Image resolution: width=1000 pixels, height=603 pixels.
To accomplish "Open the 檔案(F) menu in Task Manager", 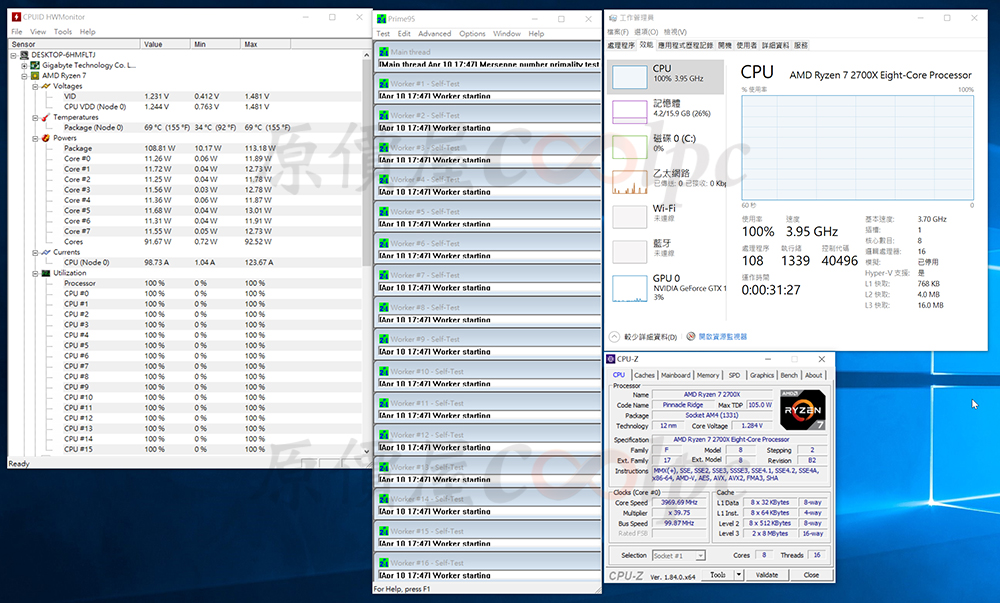I will tap(618, 32).
